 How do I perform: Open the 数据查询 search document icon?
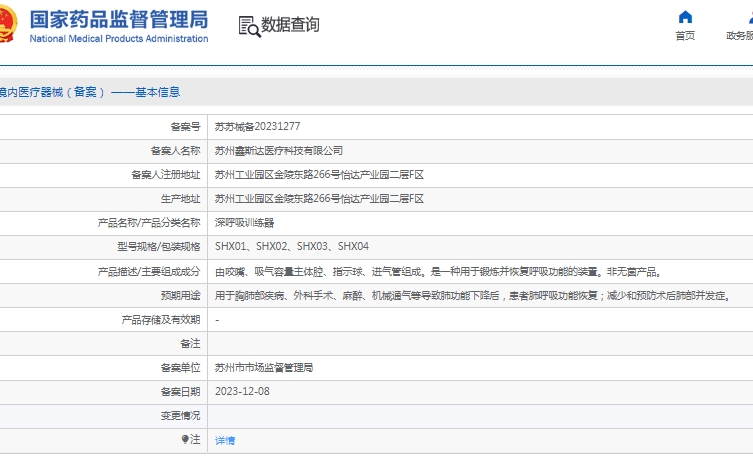(x=250, y=26)
